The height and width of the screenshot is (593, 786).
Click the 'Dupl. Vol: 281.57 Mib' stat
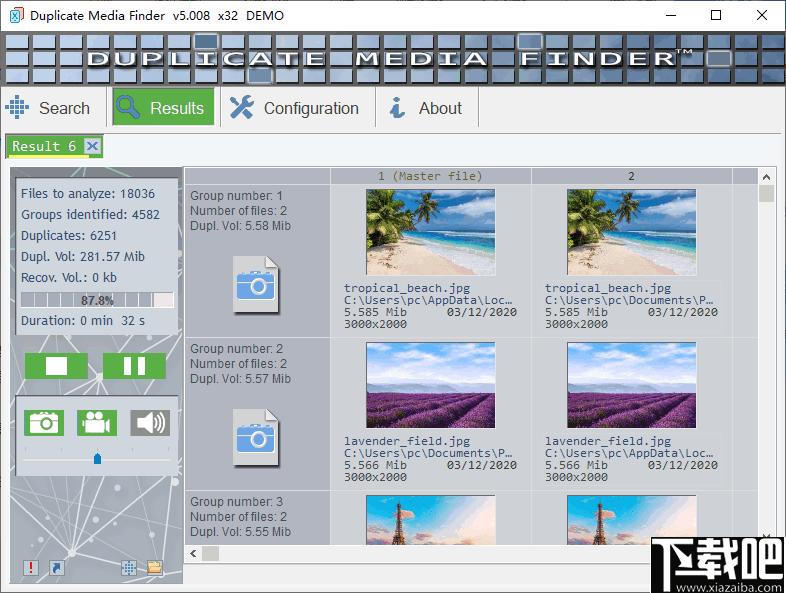[x=83, y=257]
